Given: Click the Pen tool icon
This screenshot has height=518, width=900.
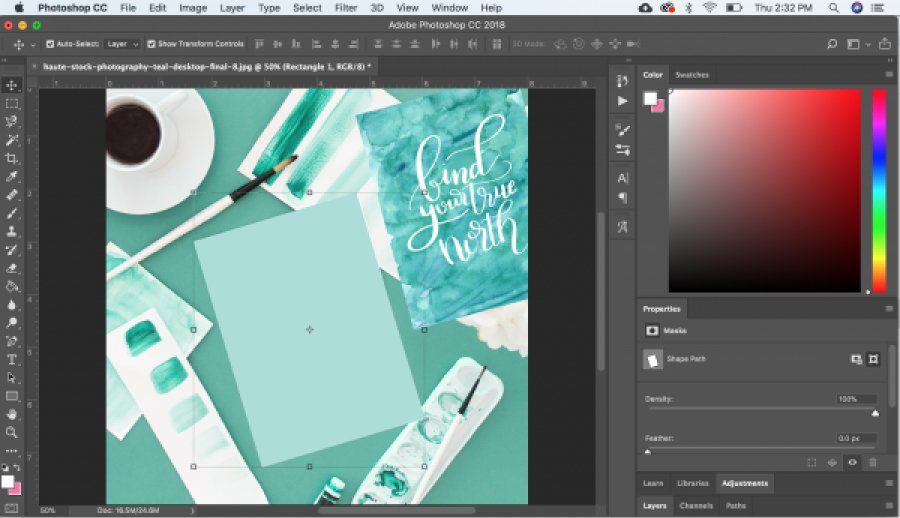Looking at the screenshot, I should click(x=12, y=341).
